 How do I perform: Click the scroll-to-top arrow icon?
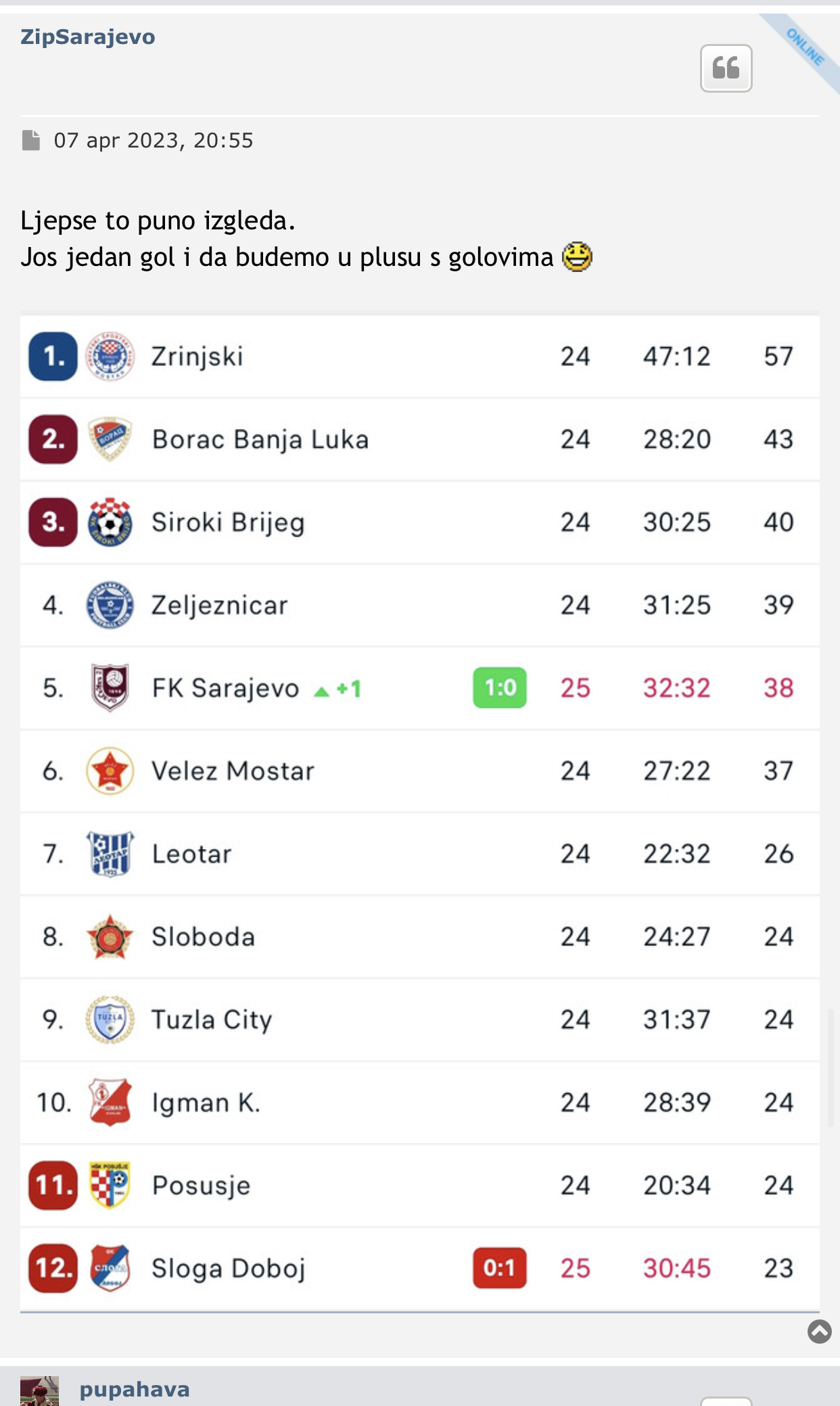pos(819,1332)
